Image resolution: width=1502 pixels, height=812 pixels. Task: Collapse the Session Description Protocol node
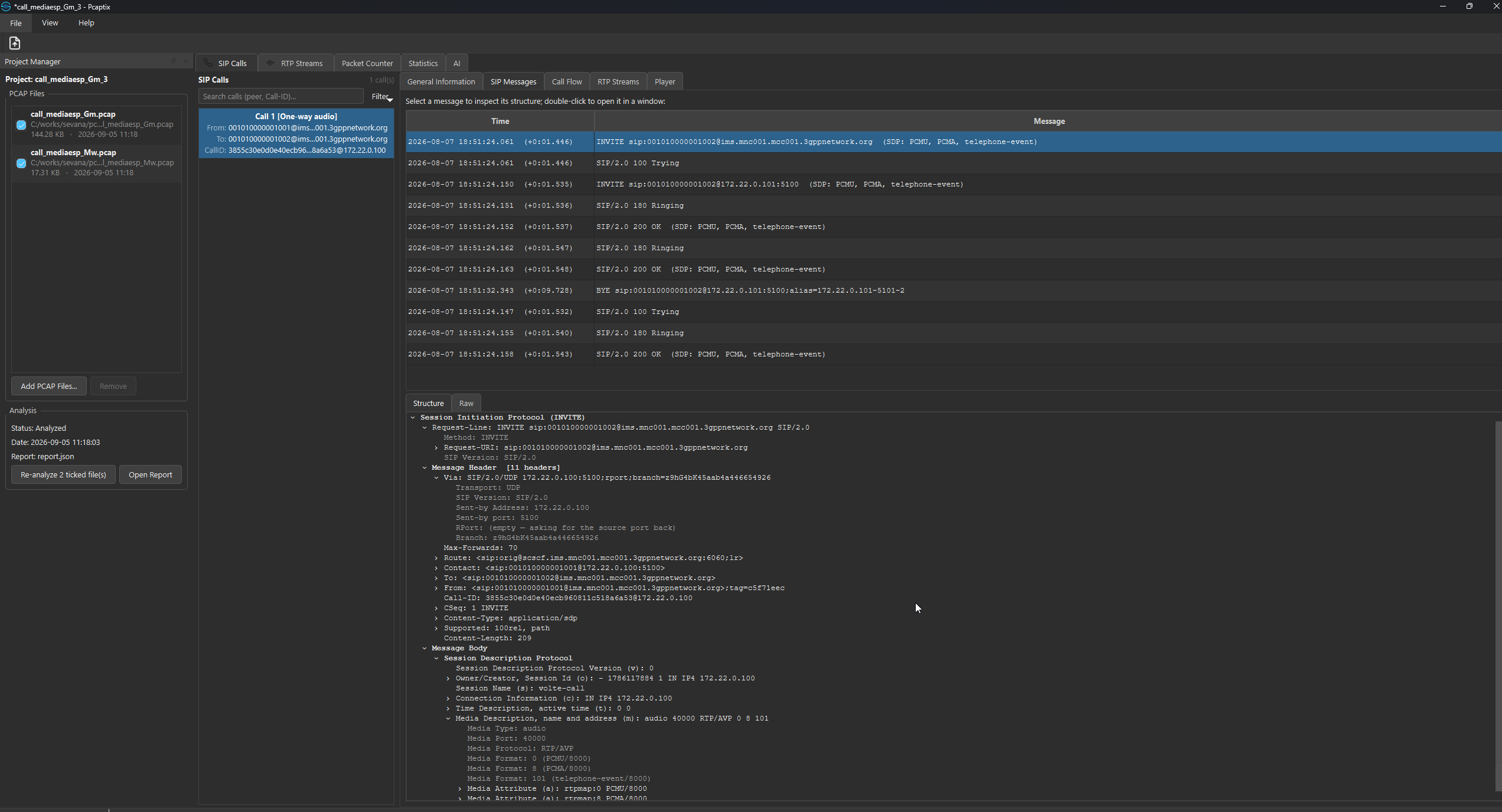[x=436, y=659]
